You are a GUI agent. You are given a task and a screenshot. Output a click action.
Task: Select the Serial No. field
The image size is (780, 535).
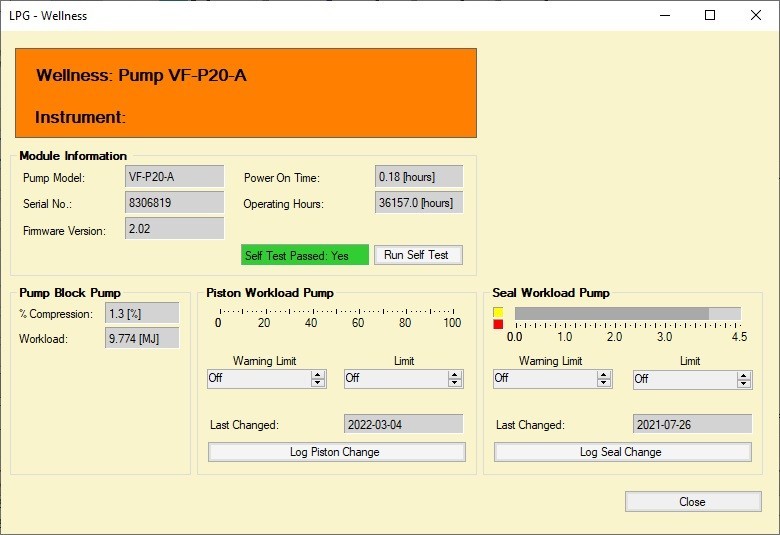click(174, 203)
